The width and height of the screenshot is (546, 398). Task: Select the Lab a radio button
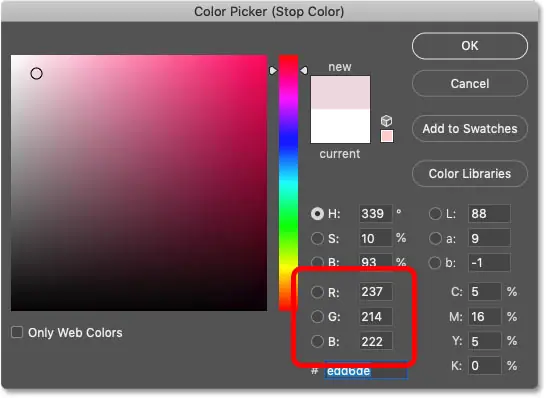pos(435,239)
